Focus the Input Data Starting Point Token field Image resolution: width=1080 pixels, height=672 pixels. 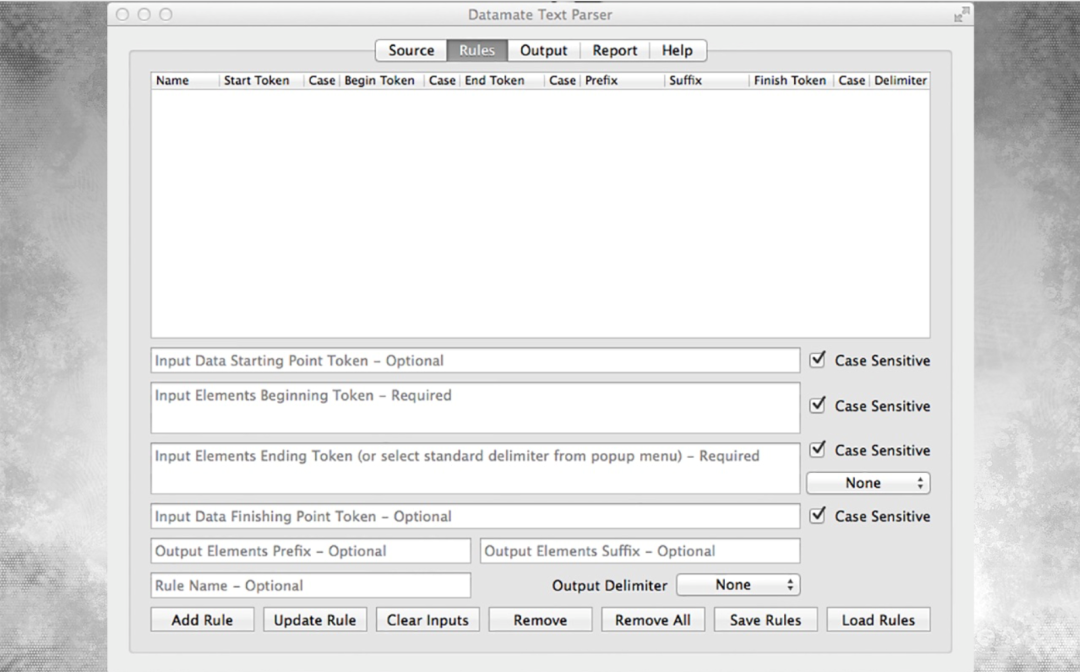click(475, 360)
